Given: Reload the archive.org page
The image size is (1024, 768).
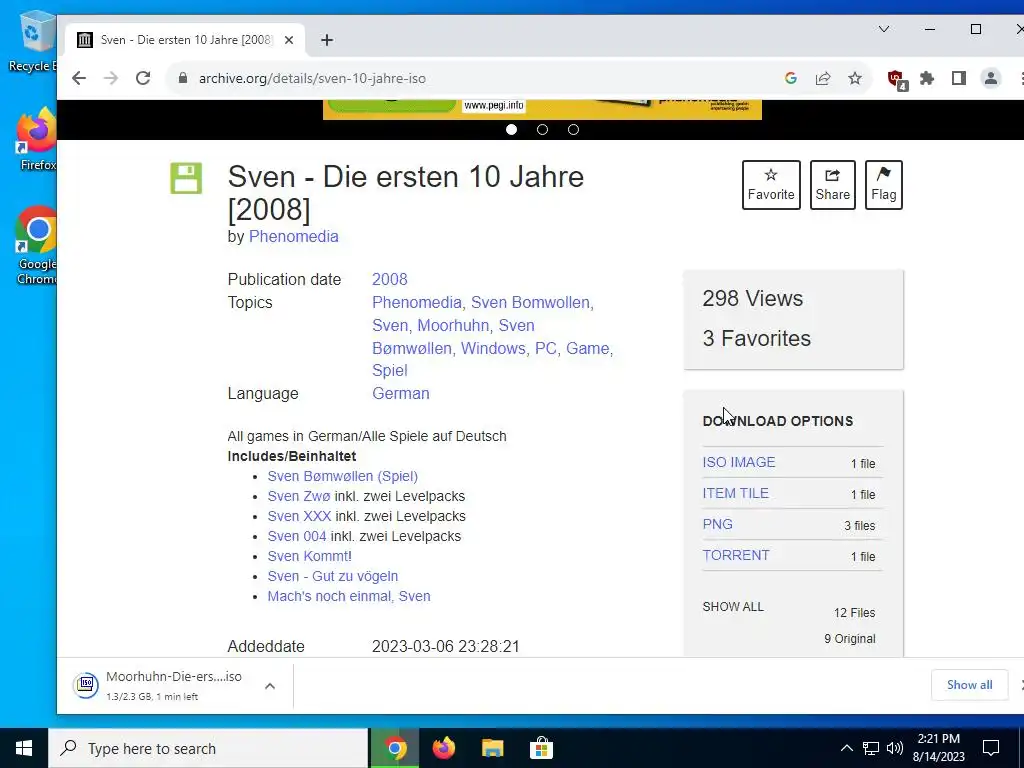Looking at the screenshot, I should pos(143,78).
